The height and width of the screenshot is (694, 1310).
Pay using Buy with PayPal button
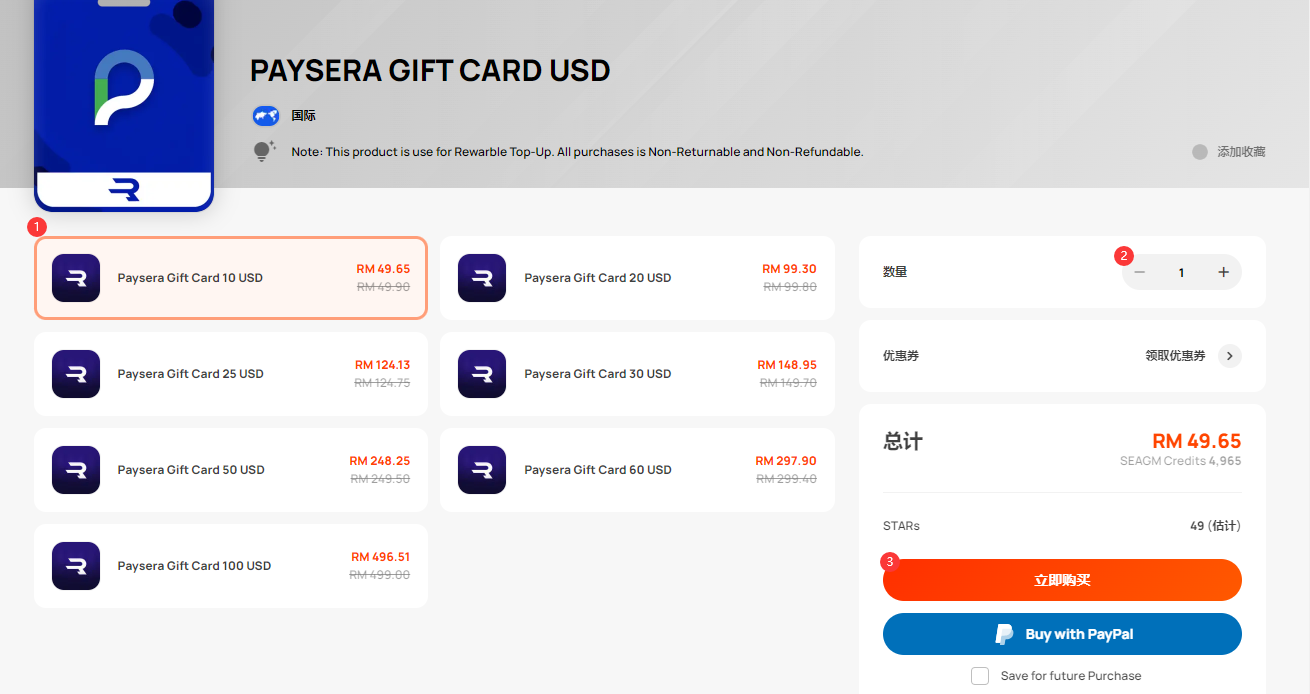1062,634
